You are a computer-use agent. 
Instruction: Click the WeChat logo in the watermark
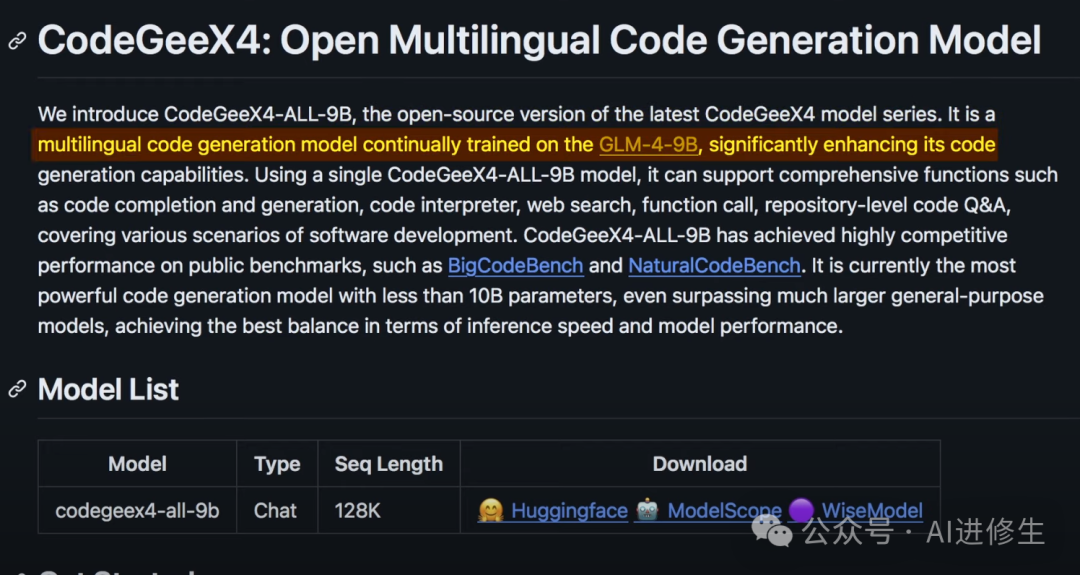coord(771,531)
